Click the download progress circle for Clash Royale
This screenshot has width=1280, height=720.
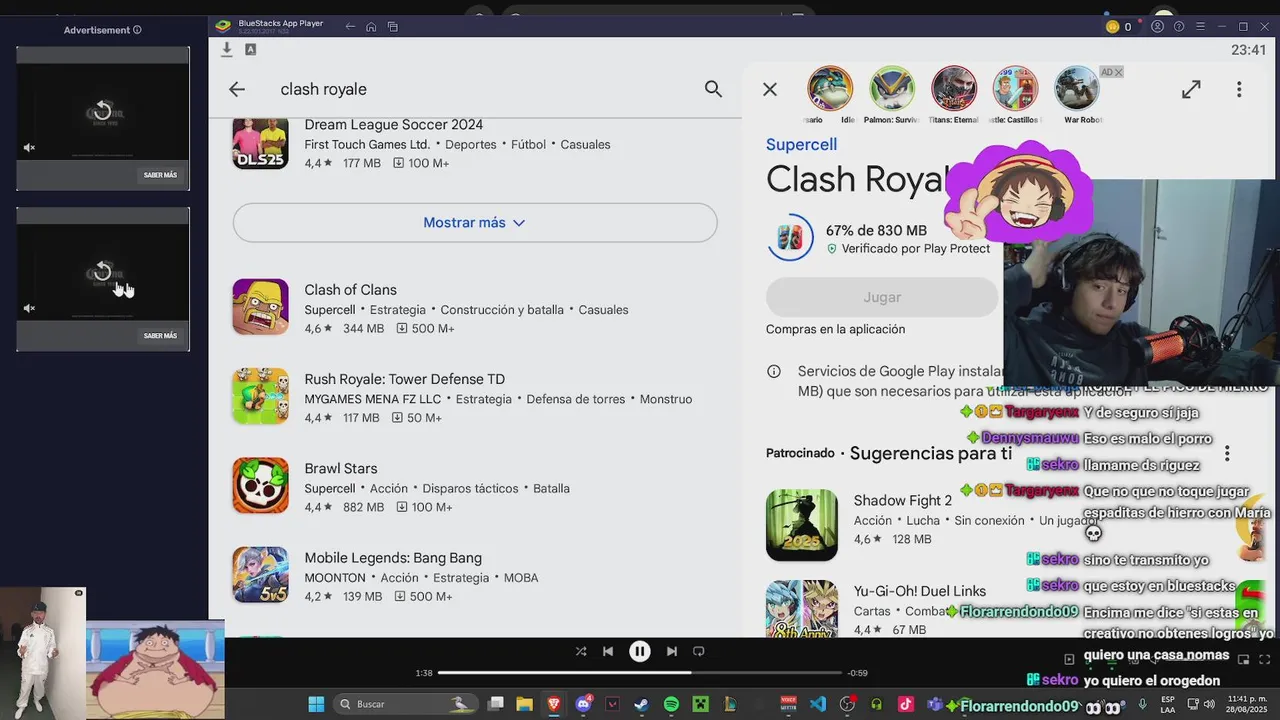tap(790, 238)
